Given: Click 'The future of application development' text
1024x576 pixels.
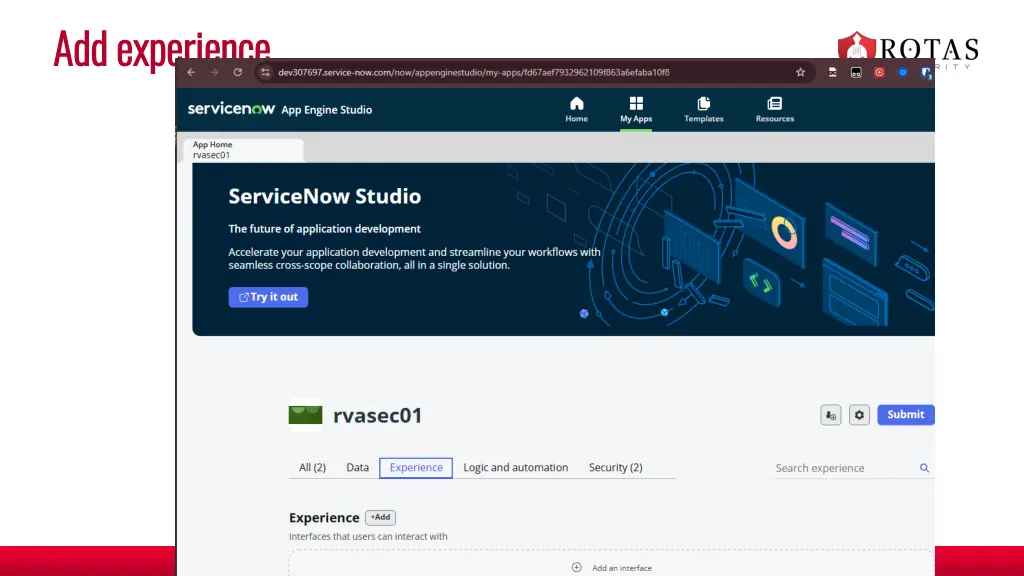Looking at the screenshot, I should pyautogui.click(x=325, y=229).
